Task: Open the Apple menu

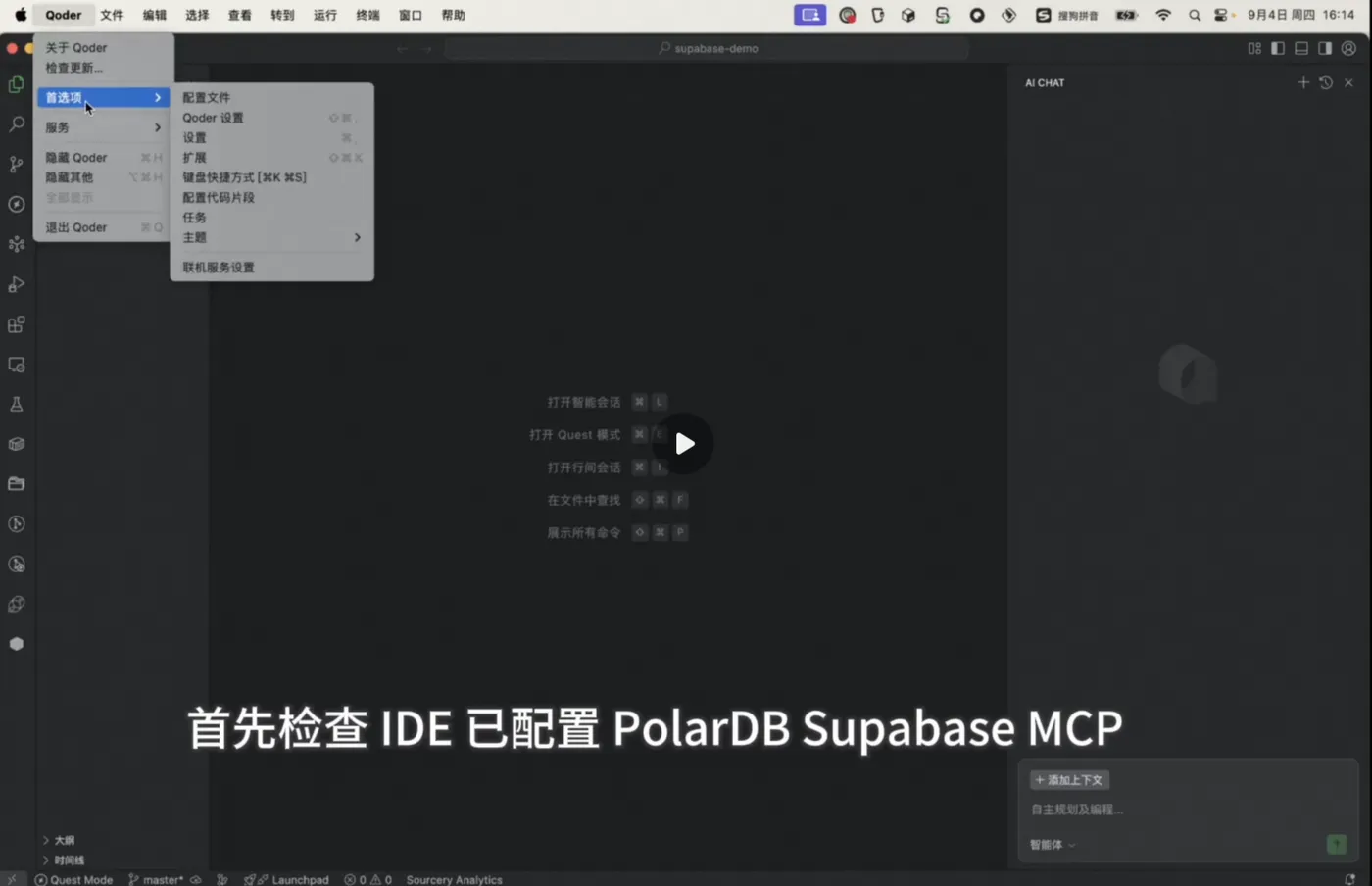Action: click(21, 15)
